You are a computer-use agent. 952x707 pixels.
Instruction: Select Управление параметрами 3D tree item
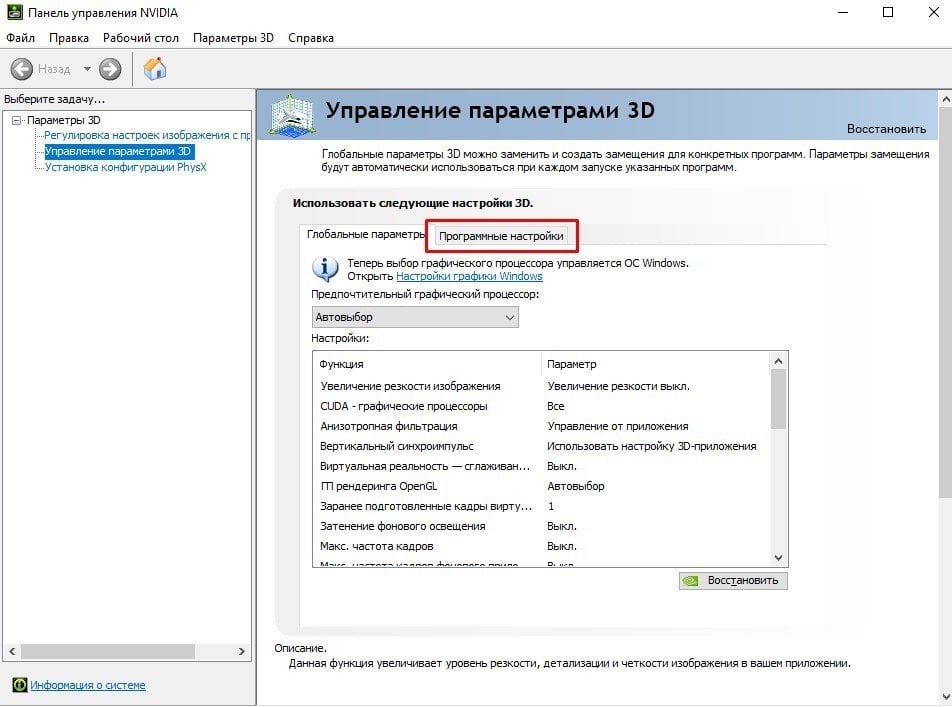(x=119, y=151)
